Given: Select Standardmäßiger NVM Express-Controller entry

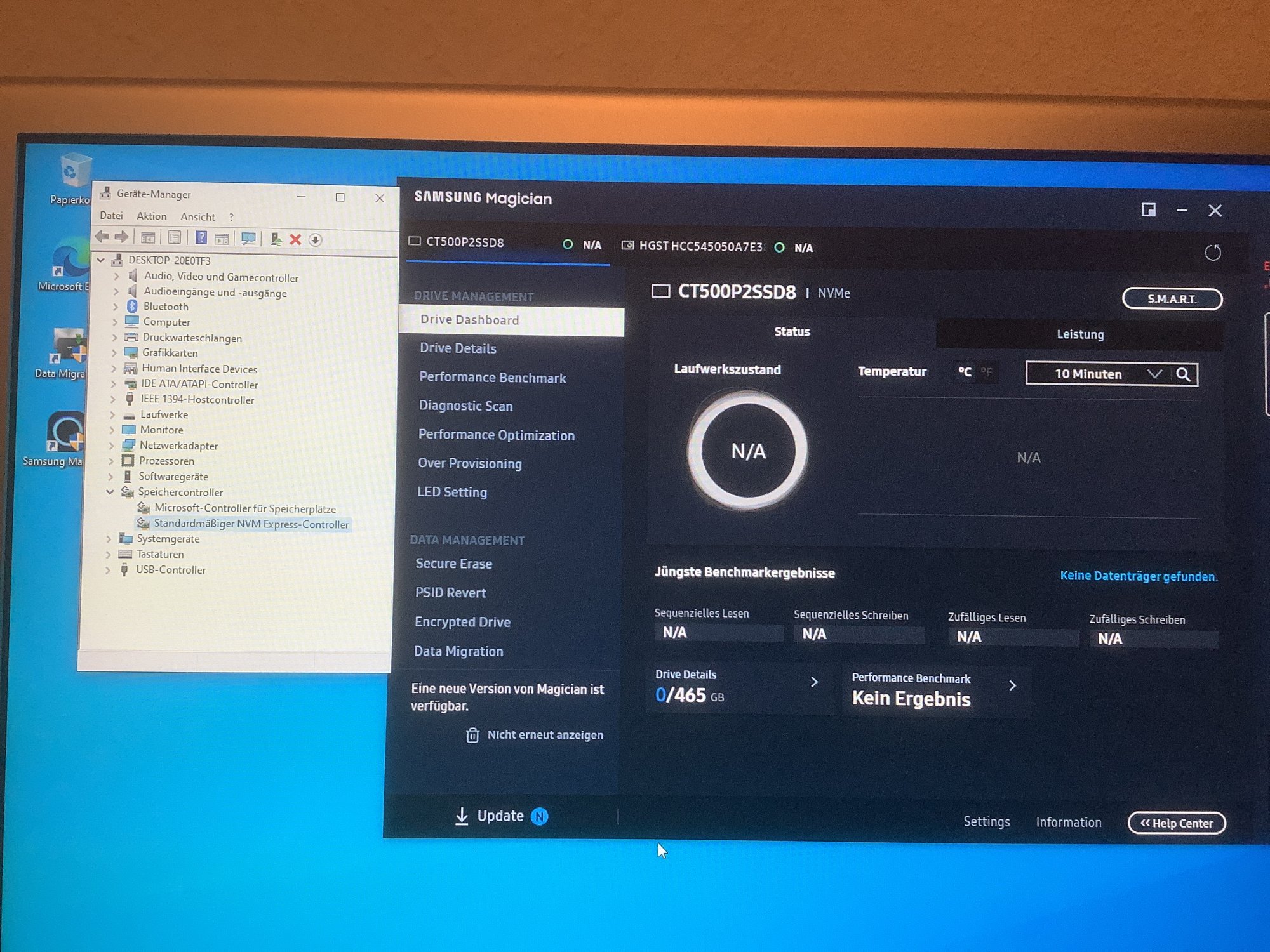Looking at the screenshot, I should point(251,524).
